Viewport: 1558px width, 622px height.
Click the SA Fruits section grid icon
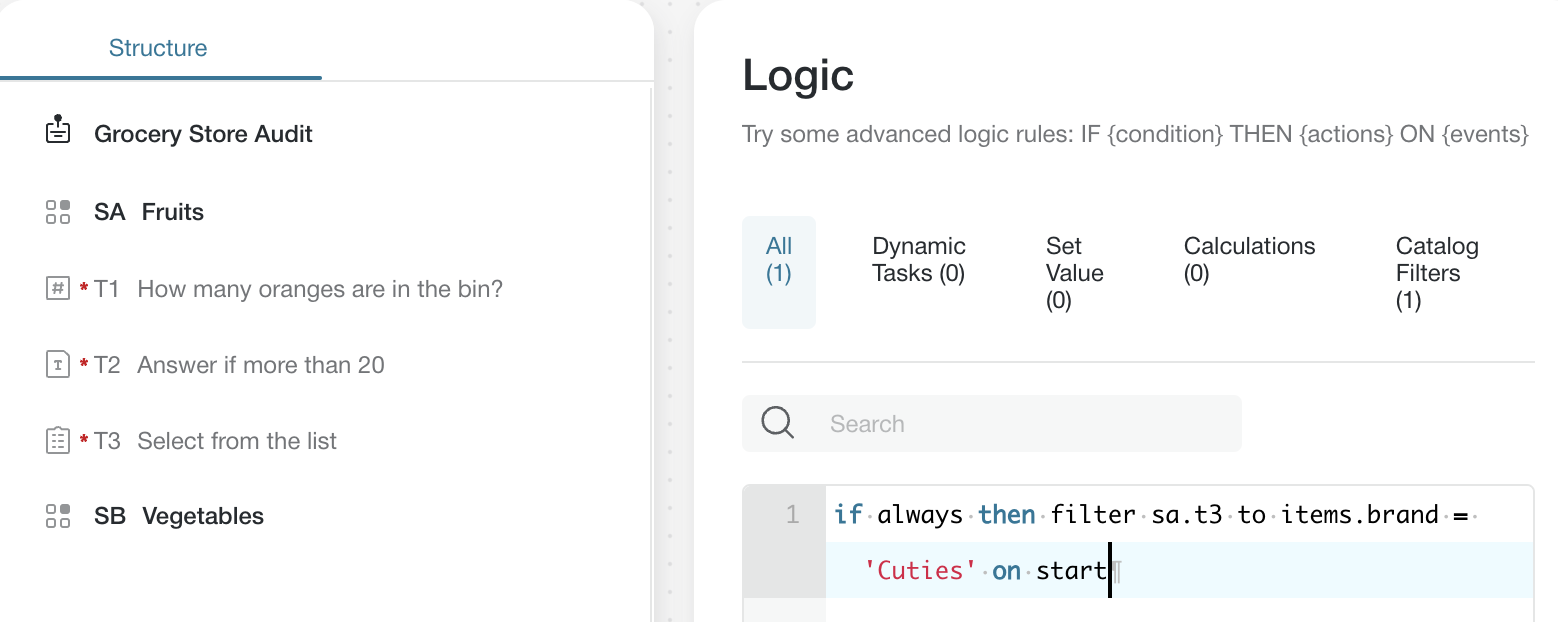(x=58, y=212)
